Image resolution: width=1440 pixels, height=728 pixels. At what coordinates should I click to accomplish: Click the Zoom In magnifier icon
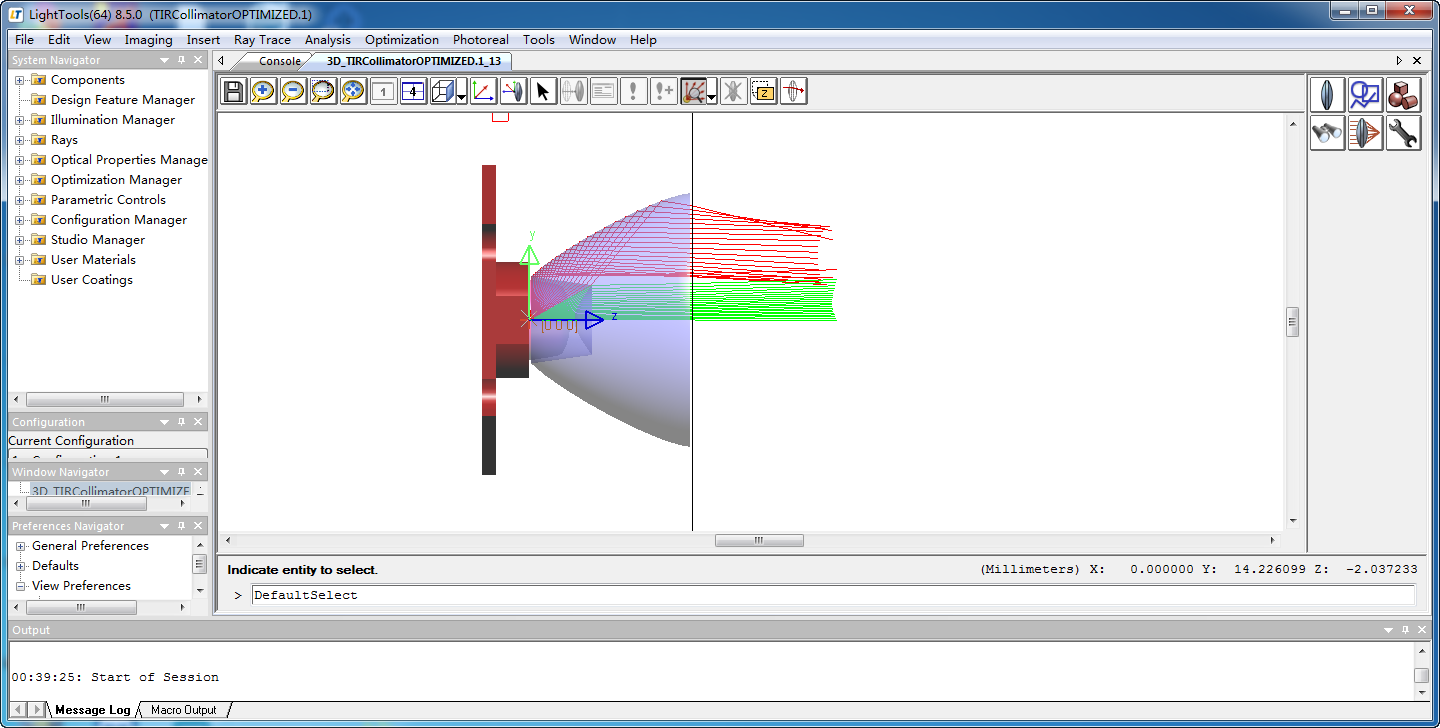[263, 92]
